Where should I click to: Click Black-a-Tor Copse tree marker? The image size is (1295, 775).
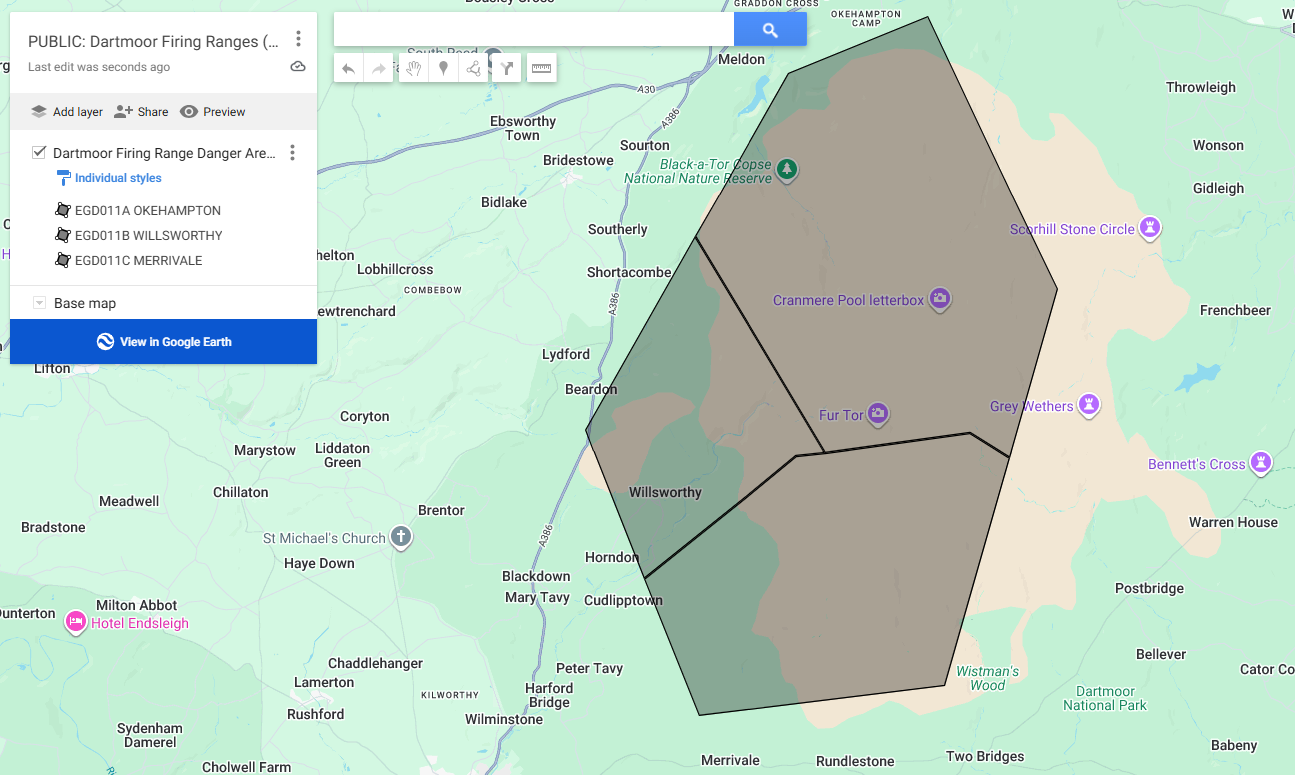pos(788,169)
